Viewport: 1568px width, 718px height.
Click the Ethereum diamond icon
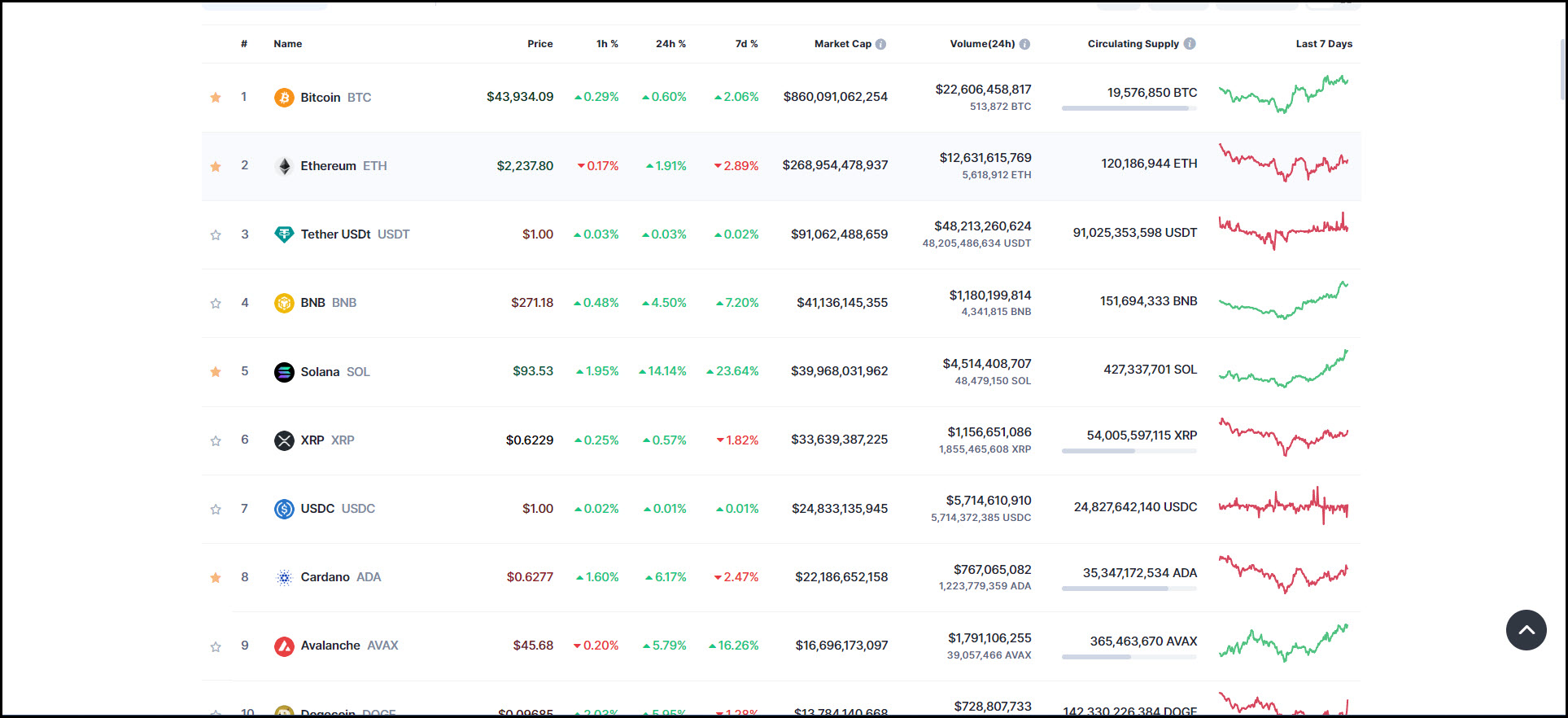[284, 166]
